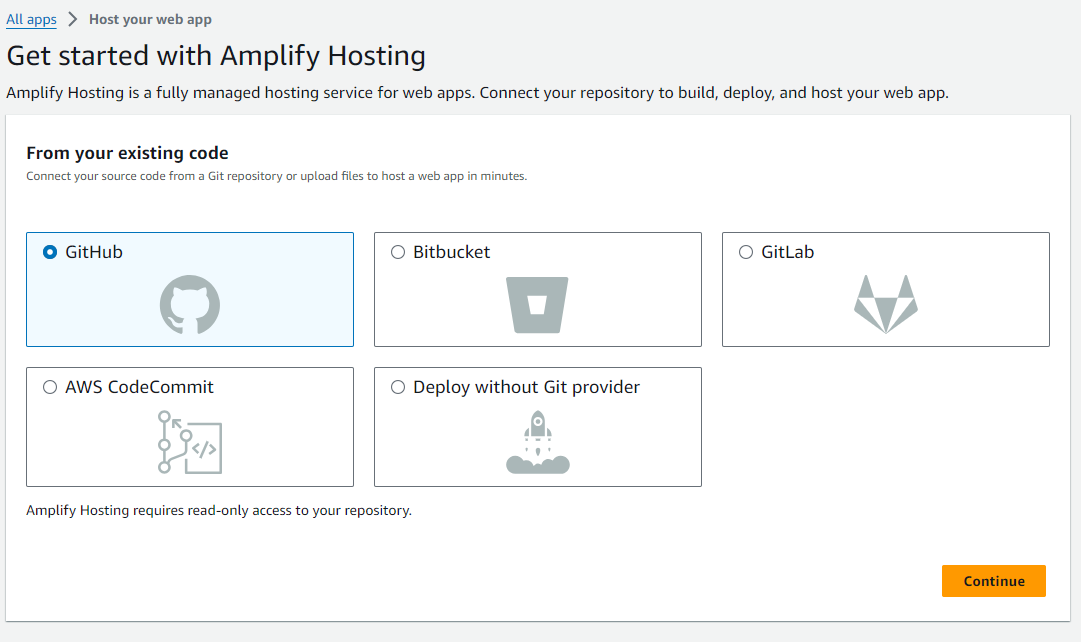
Task: Click the 'Deploy without Git provider' label
Action: (526, 387)
